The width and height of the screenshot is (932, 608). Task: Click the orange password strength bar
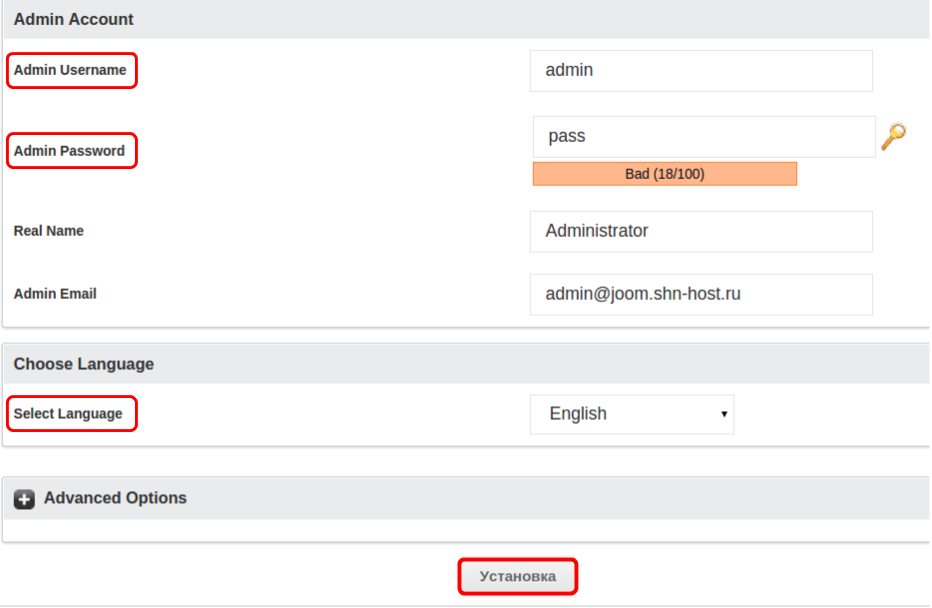click(580, 174)
